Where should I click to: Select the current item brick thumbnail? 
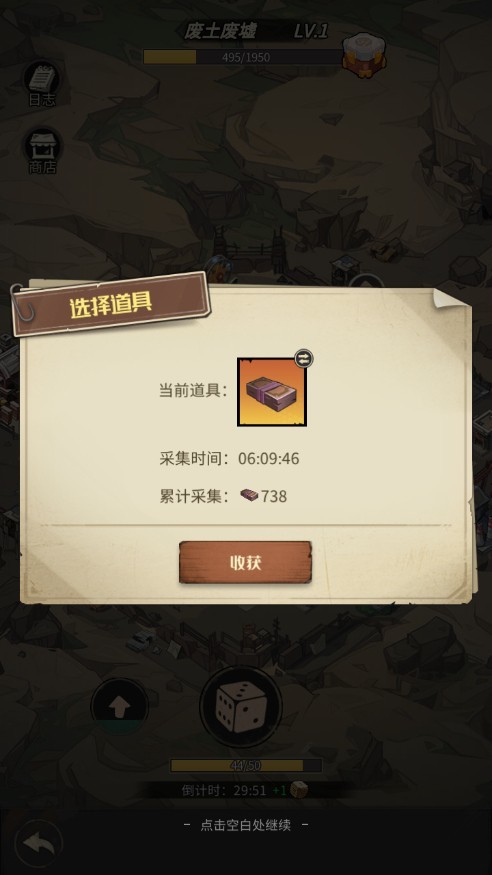(x=272, y=392)
